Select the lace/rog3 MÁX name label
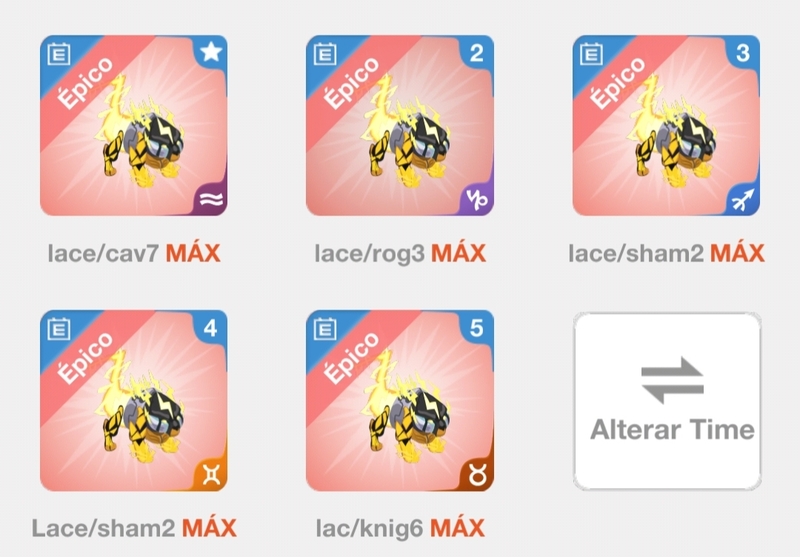The image size is (800, 557). (400, 253)
